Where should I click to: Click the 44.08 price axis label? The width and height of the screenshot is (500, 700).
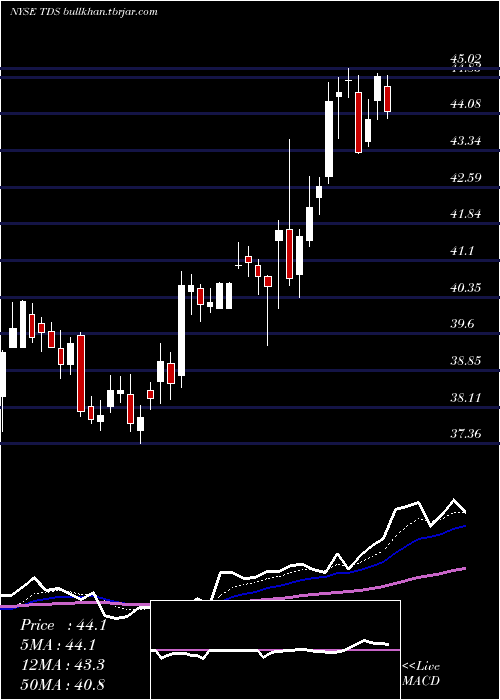point(466,104)
